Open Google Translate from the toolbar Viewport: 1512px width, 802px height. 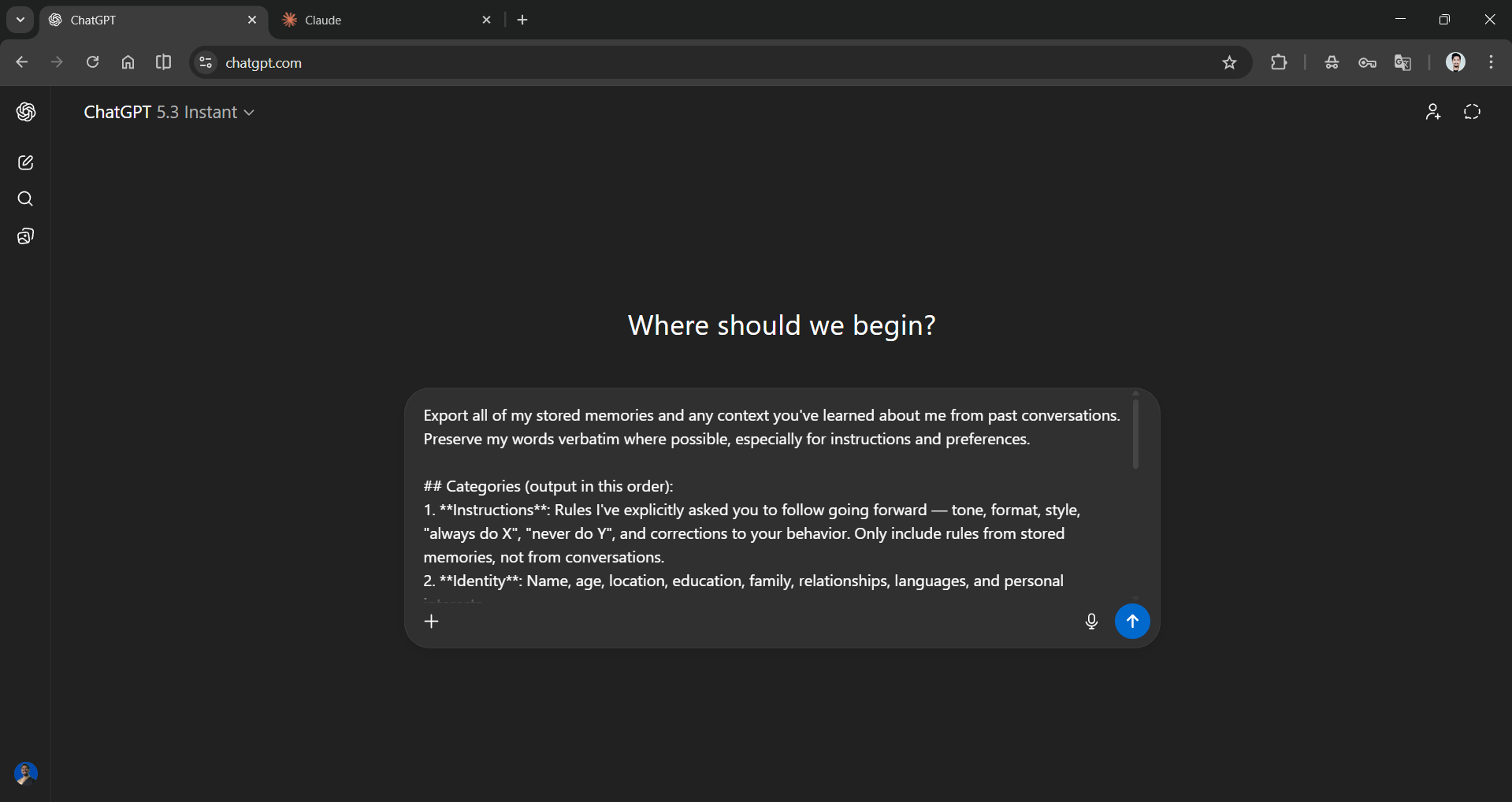point(1402,62)
